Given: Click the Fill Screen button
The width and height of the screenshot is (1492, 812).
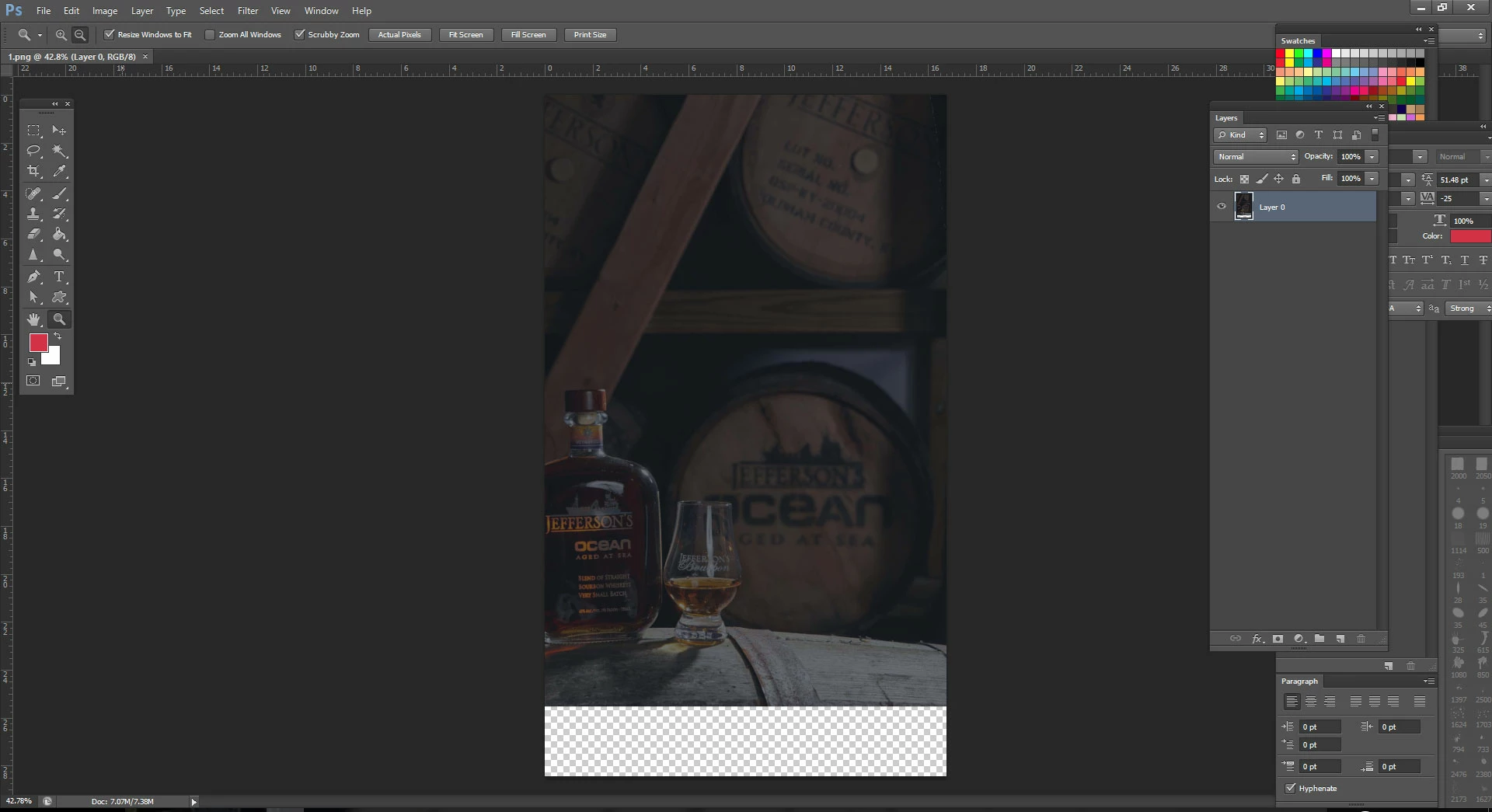Looking at the screenshot, I should tap(528, 35).
